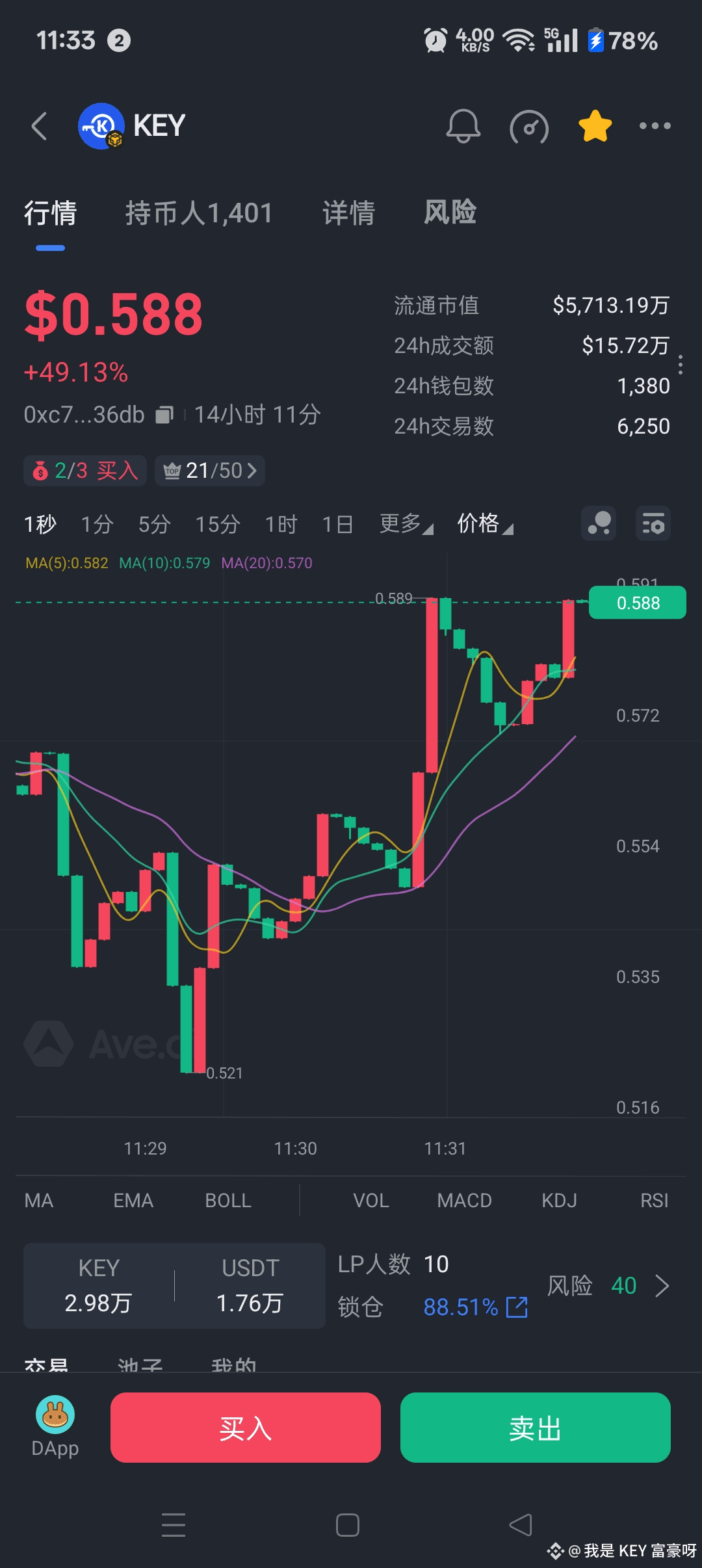Open price alert bell icon
702x1568 pixels.
(463, 126)
